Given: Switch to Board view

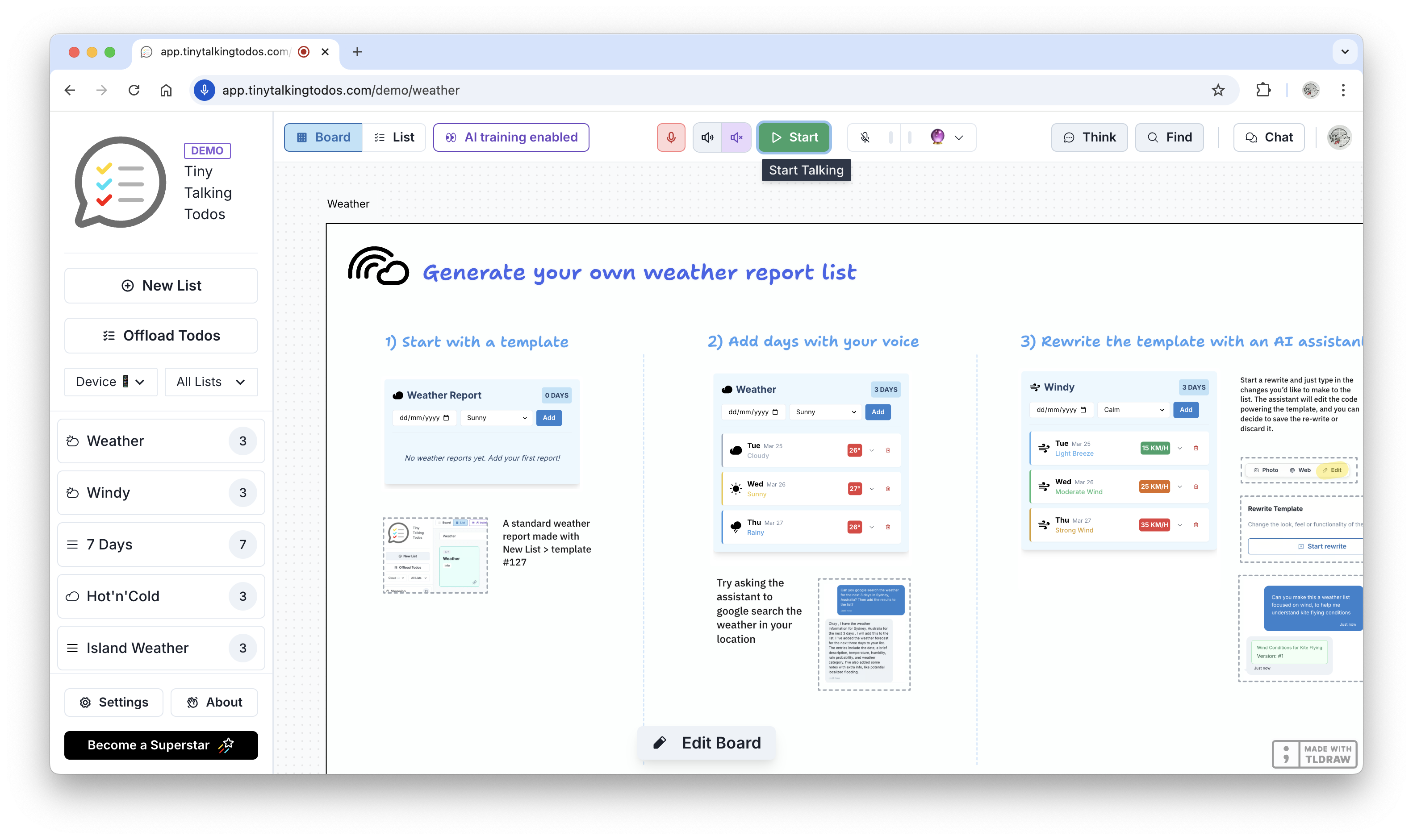Looking at the screenshot, I should (x=323, y=137).
